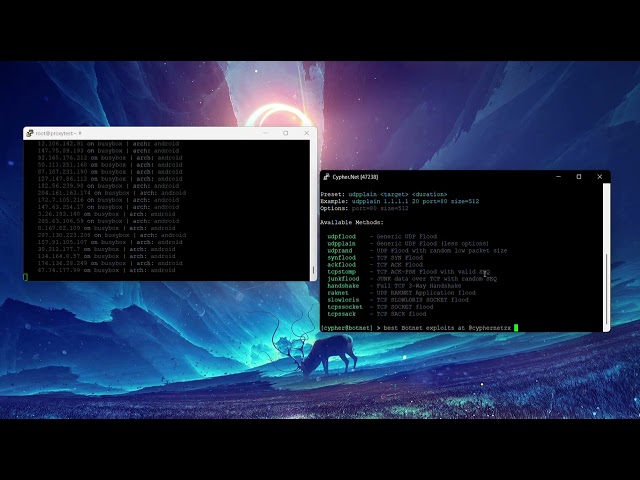Click the row starting with 92.165.176.212
Screen dimensions: 640x480
(110, 158)
